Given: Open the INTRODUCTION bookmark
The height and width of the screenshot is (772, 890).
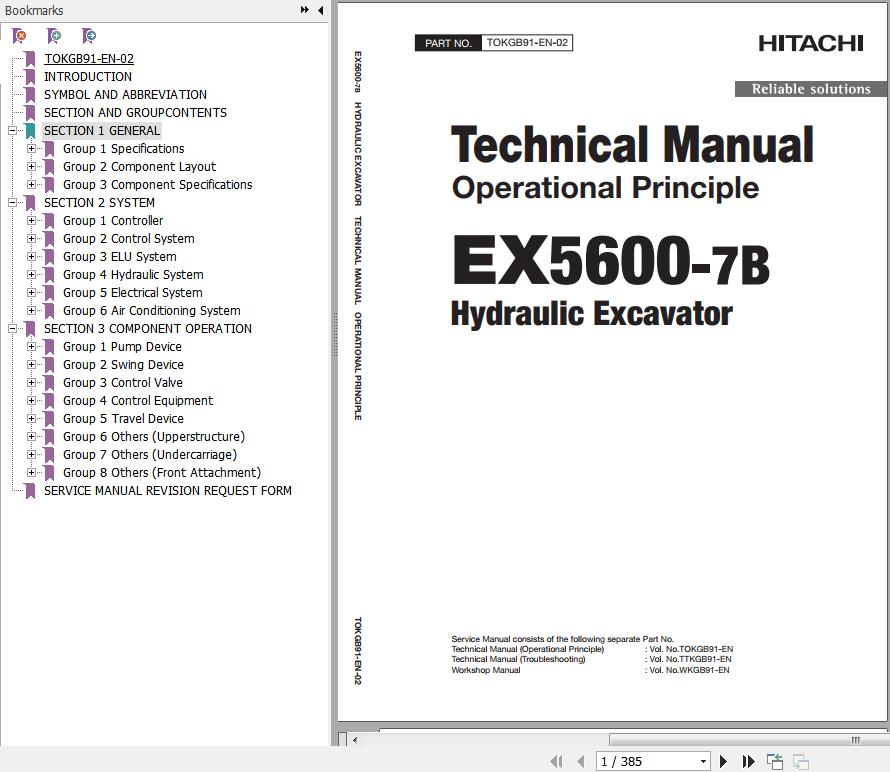Looking at the screenshot, I should point(87,77).
